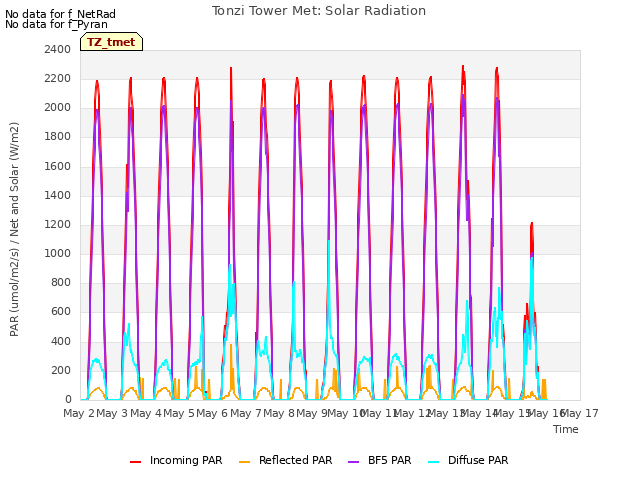Click the 1600 y-axis tick value
The height and width of the screenshot is (480, 640).
click(x=58, y=167)
